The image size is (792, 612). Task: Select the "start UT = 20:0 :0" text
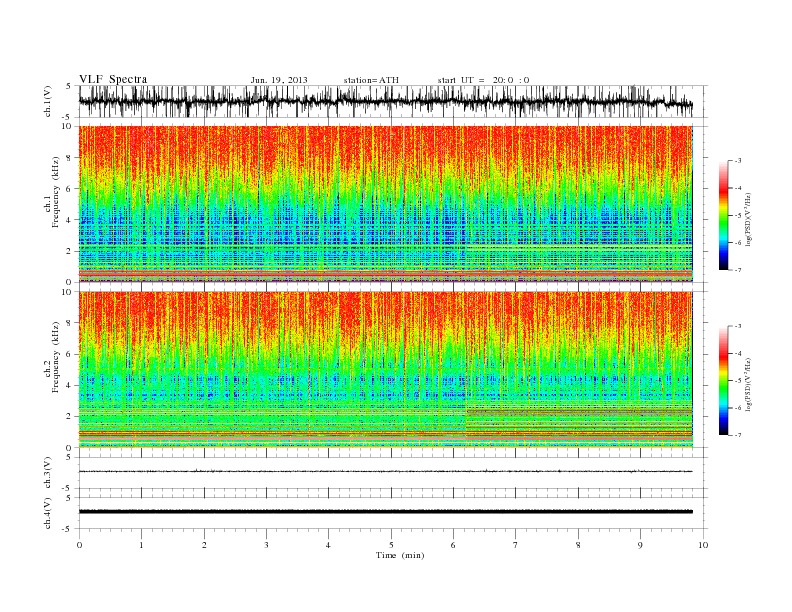(x=483, y=80)
